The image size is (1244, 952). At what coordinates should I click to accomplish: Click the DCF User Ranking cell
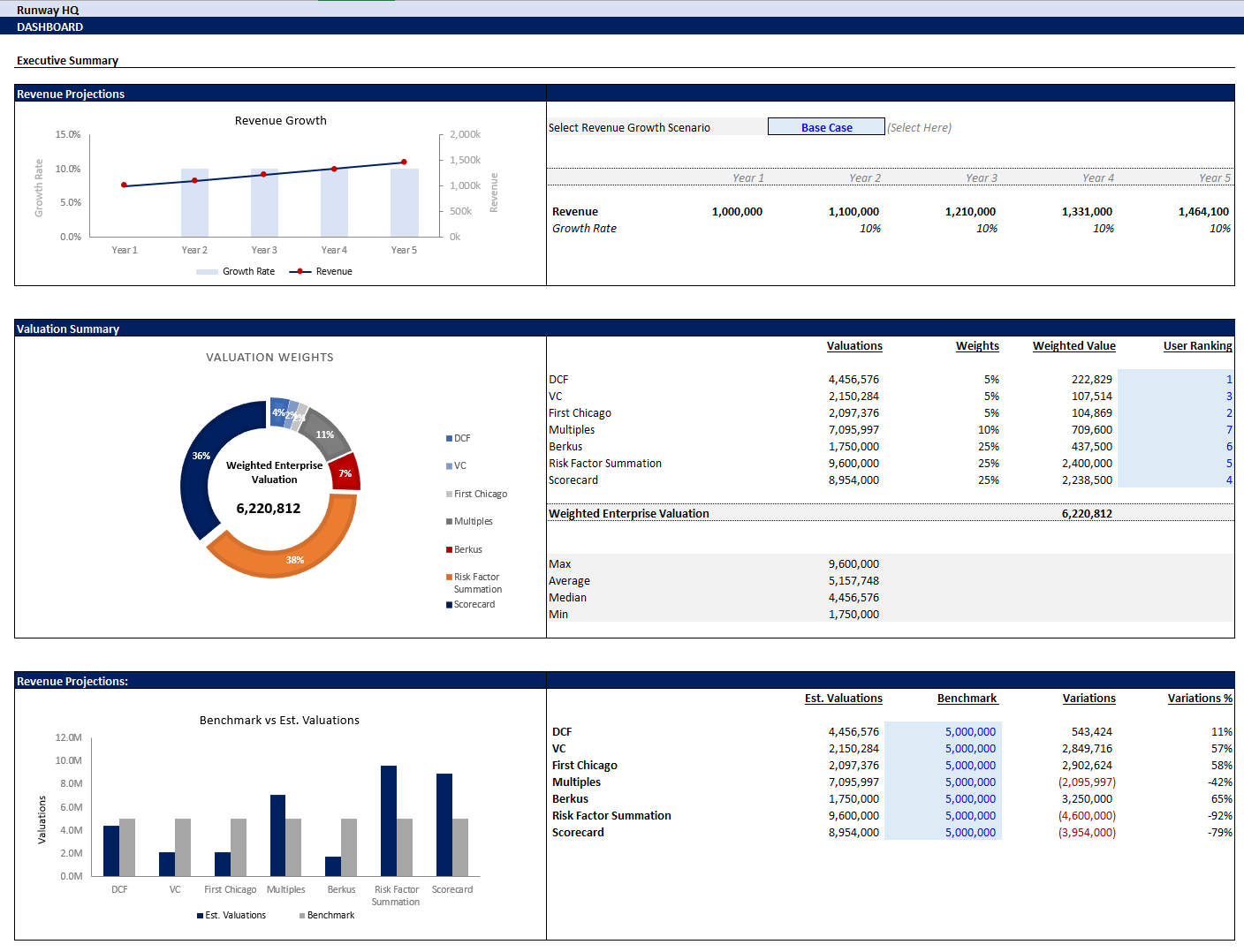coord(1175,380)
